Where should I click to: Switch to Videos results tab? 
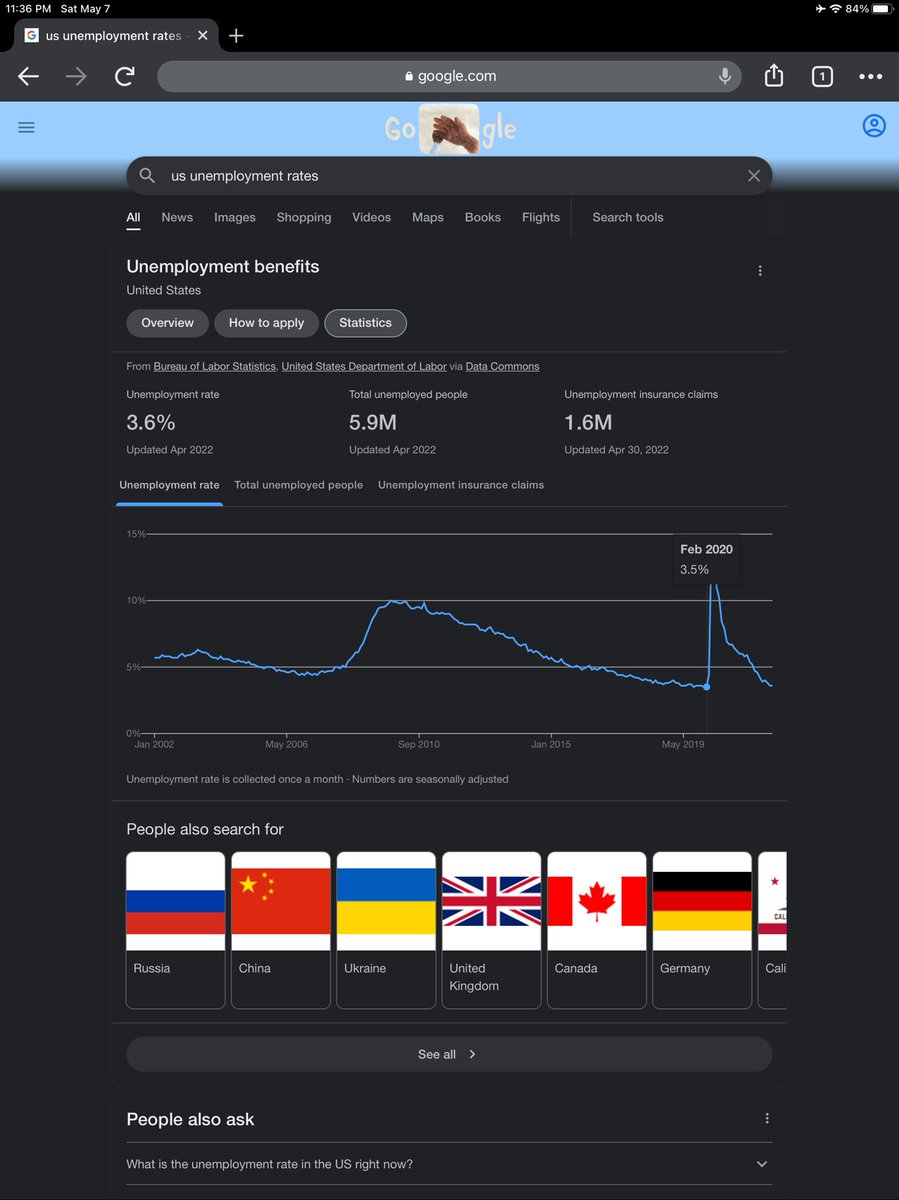click(372, 217)
